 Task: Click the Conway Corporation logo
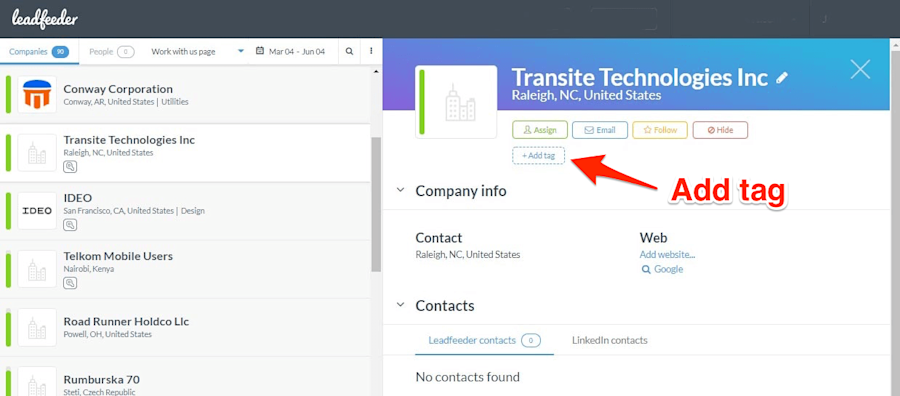tap(37, 94)
